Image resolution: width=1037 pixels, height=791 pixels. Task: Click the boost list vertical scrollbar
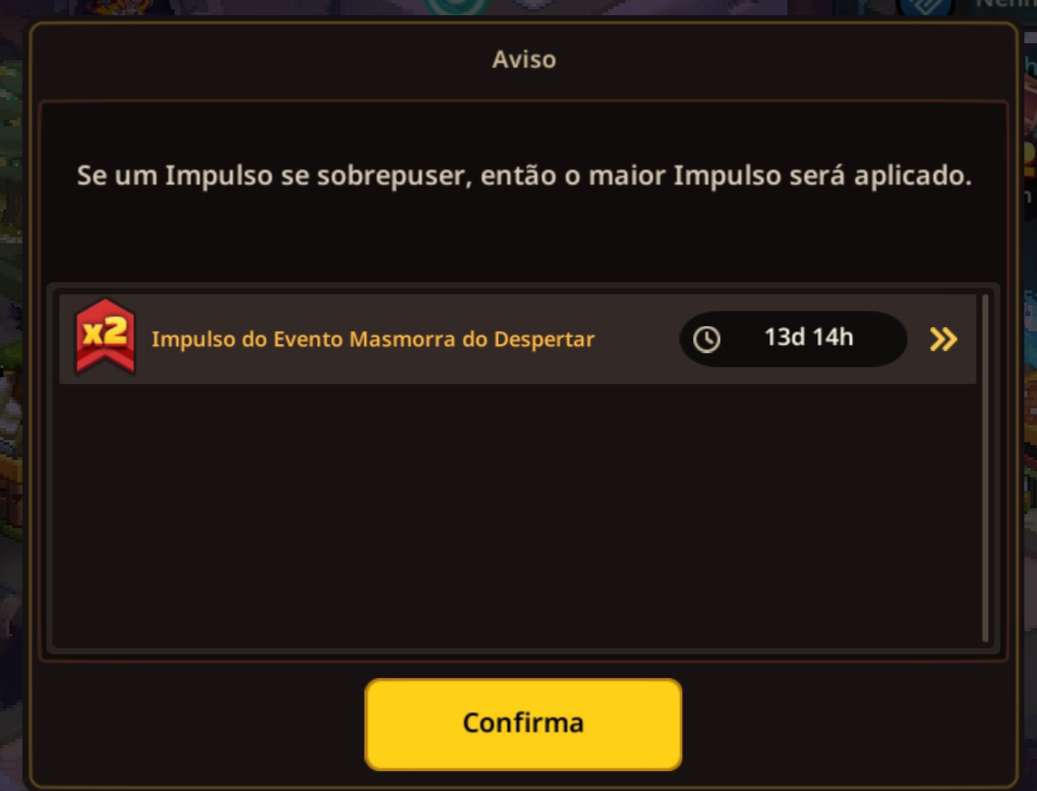[985, 468]
